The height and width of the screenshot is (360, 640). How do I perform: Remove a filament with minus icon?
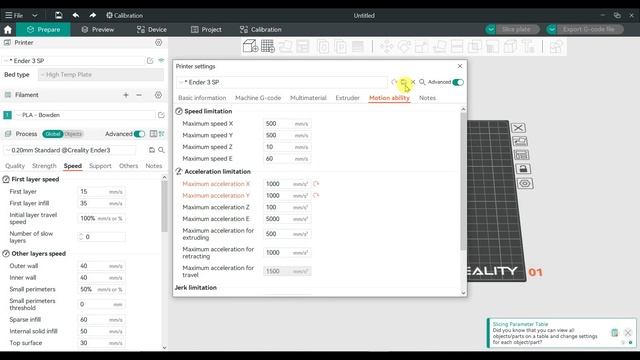coord(139,95)
